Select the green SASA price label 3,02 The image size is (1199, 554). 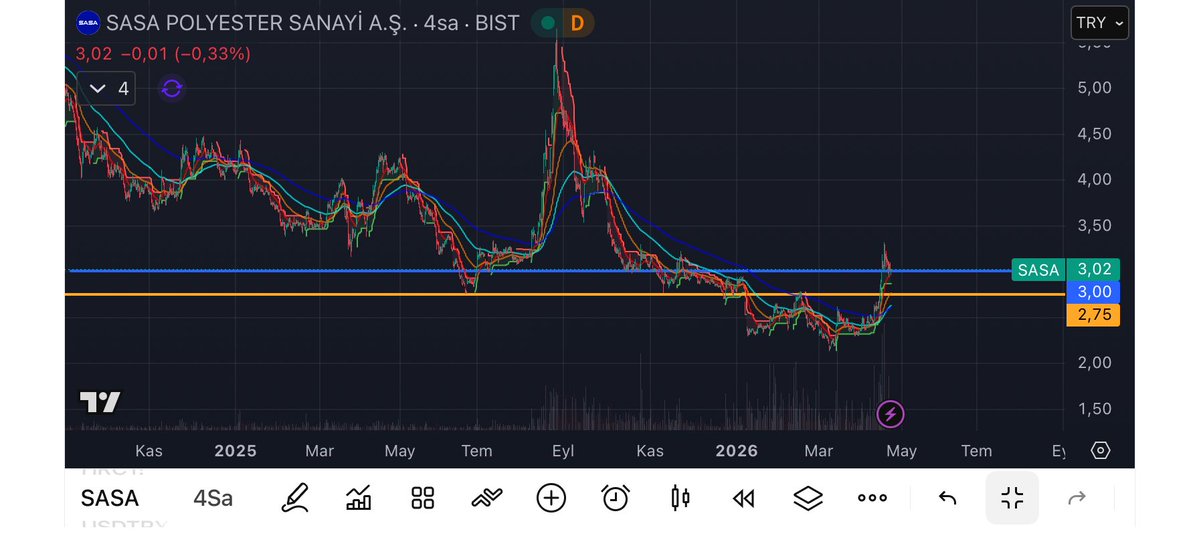tap(1065, 269)
